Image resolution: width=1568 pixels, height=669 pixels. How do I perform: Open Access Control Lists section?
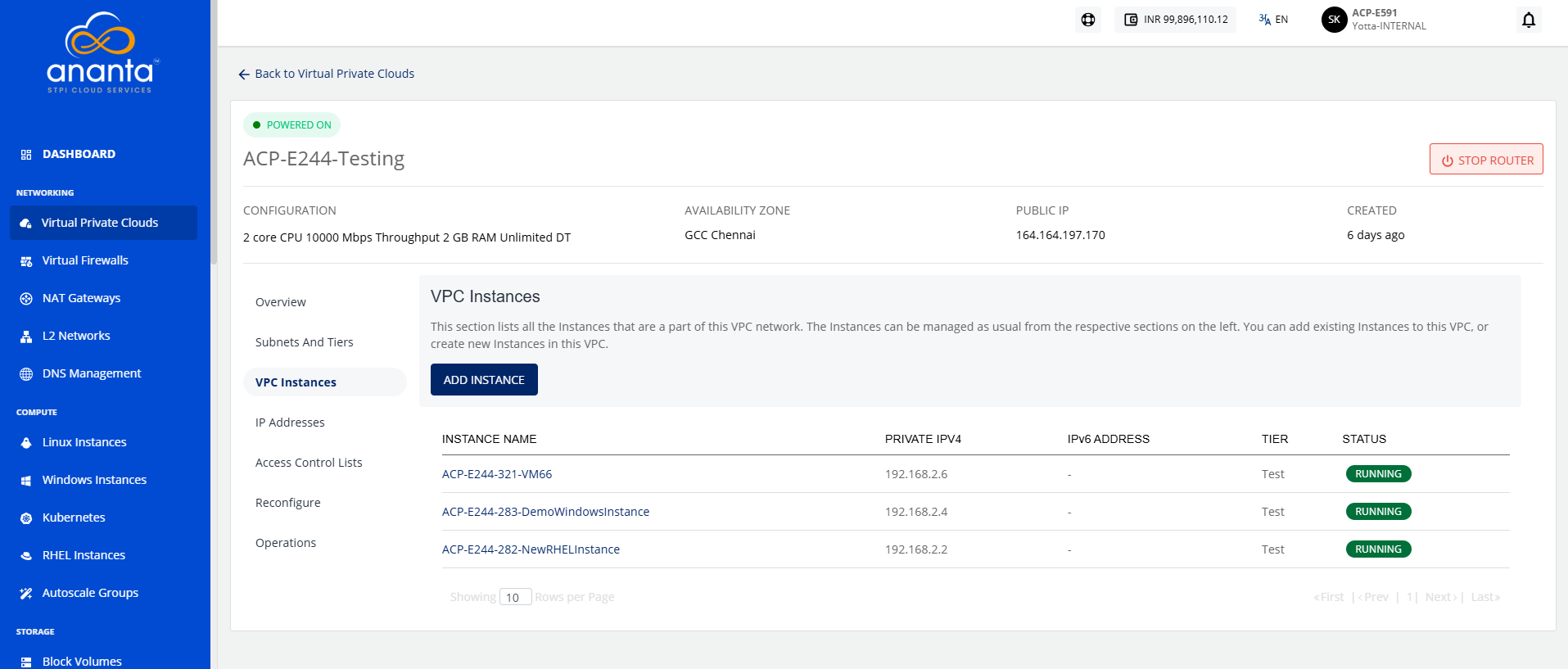[x=309, y=463]
